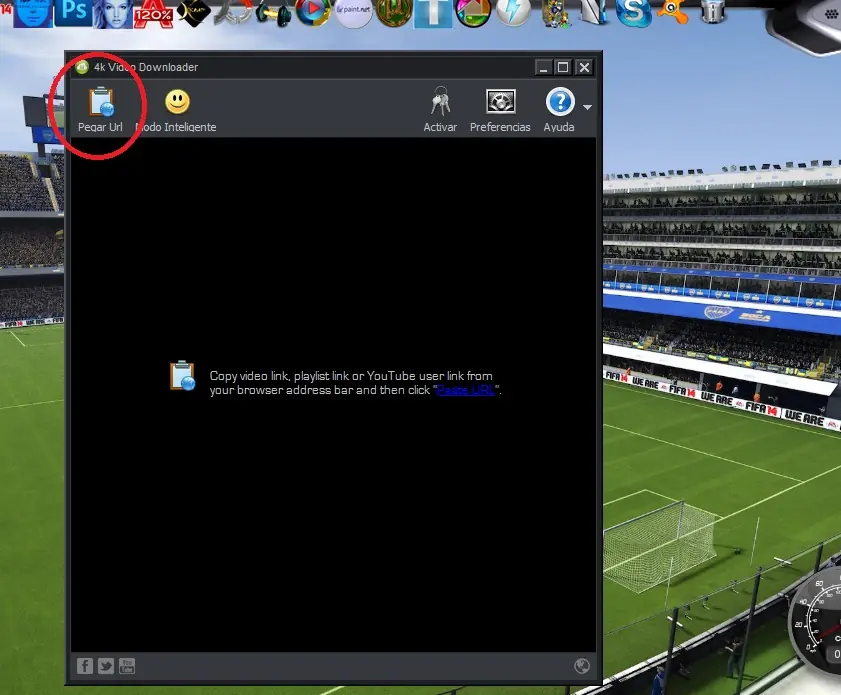Image resolution: width=841 pixels, height=695 pixels.
Task: Open the Facebook icon in footer
Action: pyautogui.click(x=85, y=666)
